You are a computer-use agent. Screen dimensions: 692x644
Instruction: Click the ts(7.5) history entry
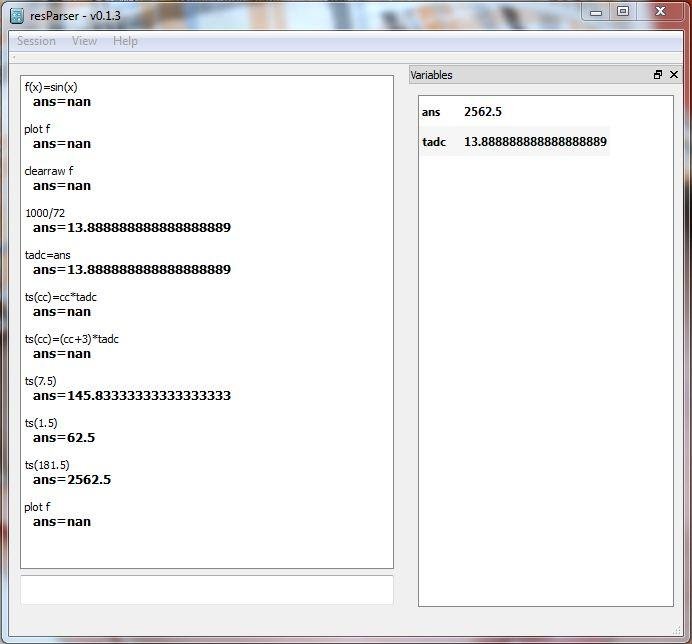point(41,381)
